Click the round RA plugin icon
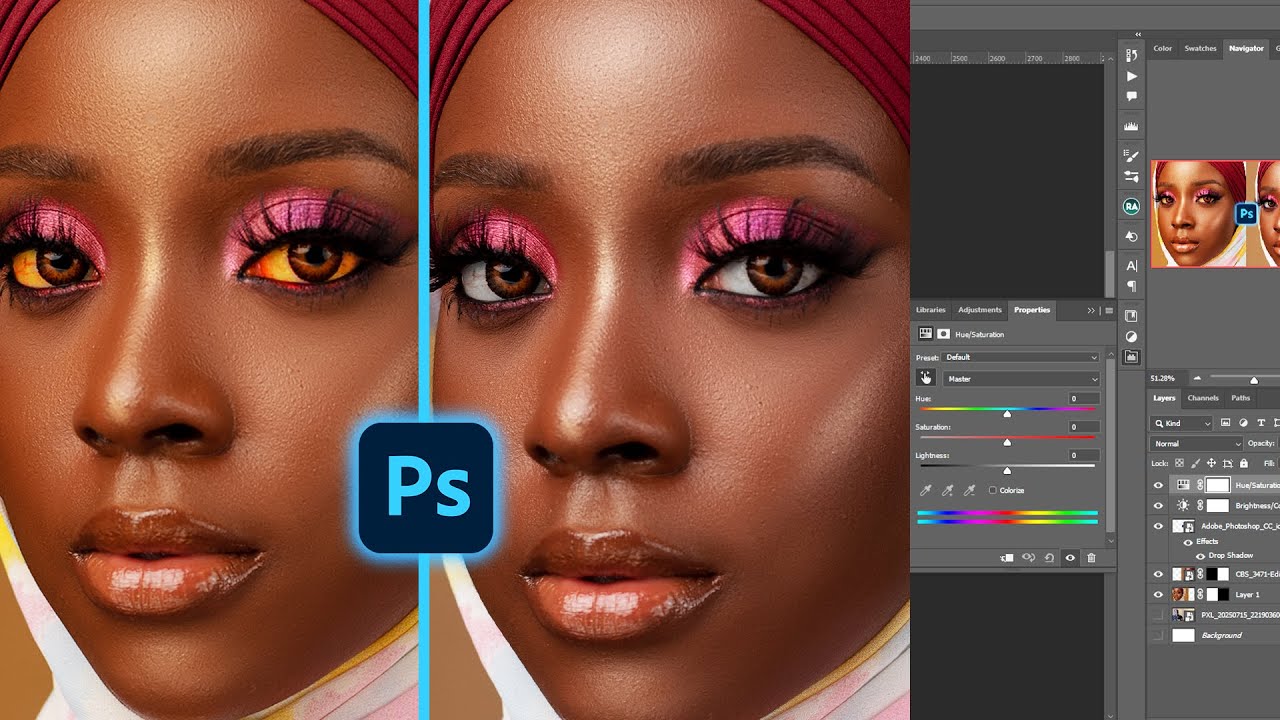1280x720 pixels. coord(1131,206)
